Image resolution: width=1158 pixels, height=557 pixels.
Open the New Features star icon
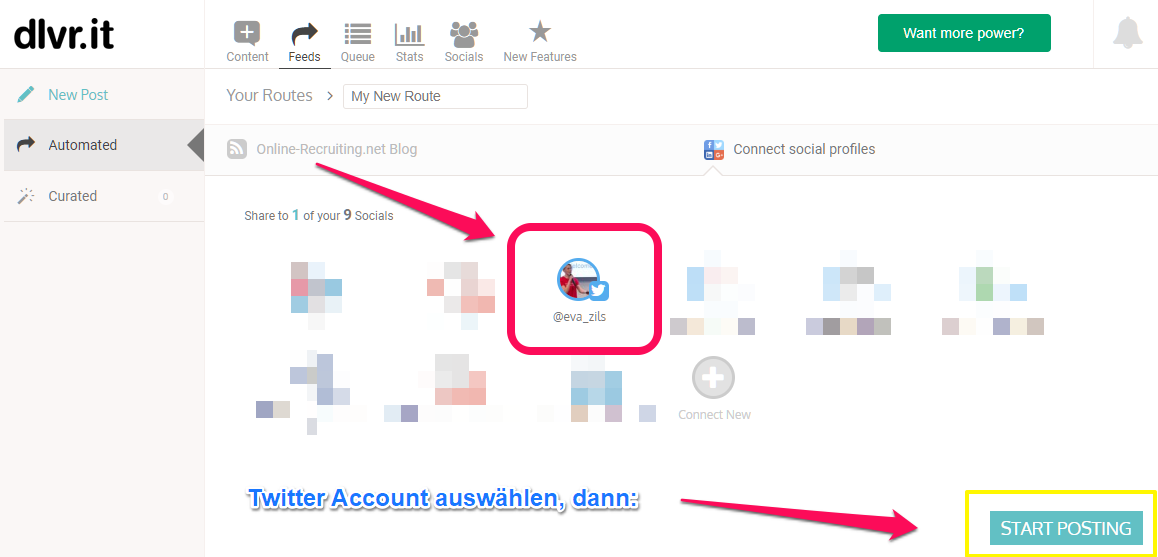(540, 33)
